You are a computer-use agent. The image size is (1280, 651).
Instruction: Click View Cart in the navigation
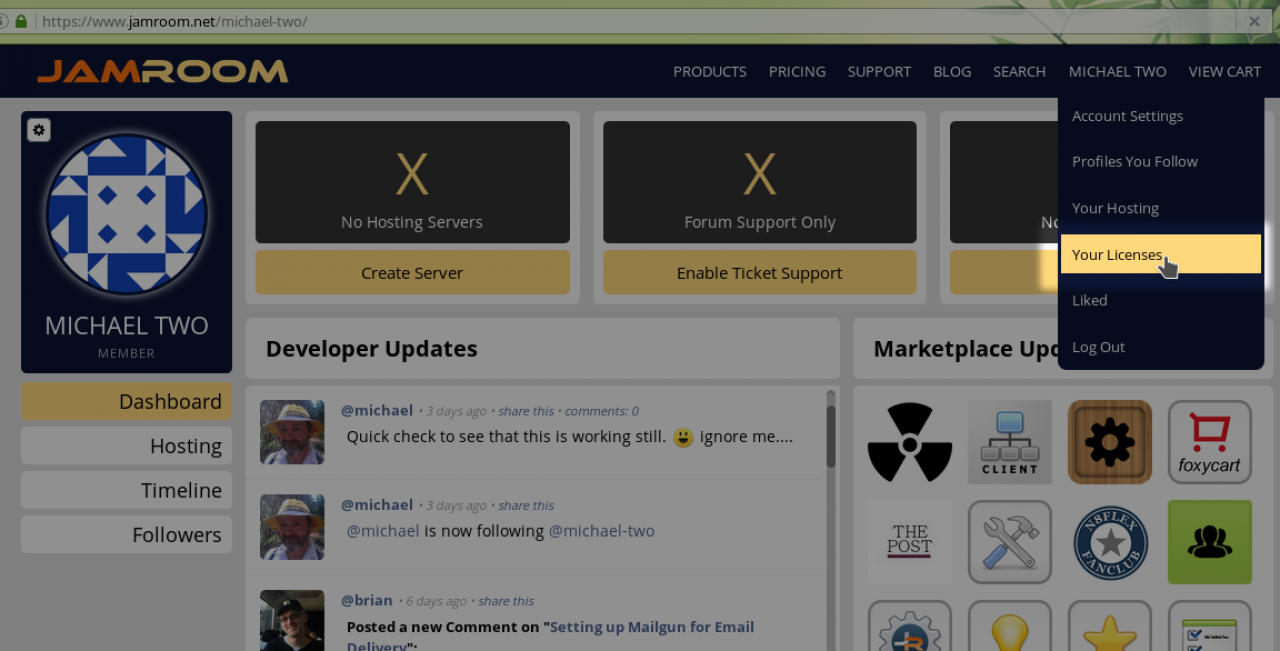1225,71
